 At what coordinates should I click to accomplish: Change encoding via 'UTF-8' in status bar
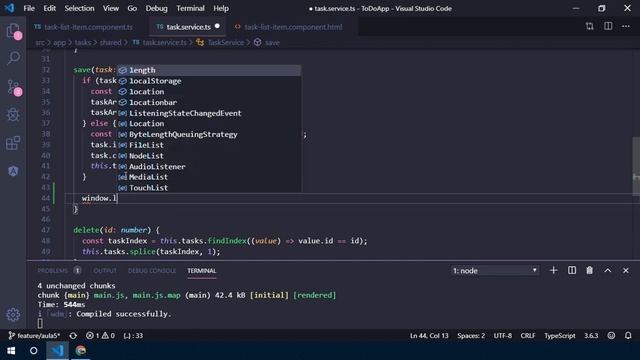click(x=502, y=336)
